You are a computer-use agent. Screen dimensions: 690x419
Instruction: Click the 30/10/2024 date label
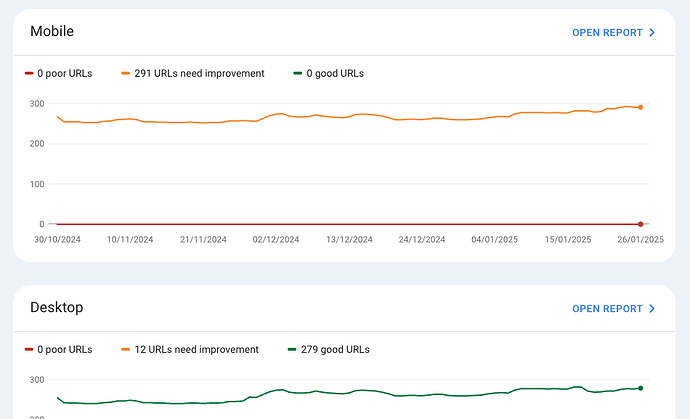point(58,239)
